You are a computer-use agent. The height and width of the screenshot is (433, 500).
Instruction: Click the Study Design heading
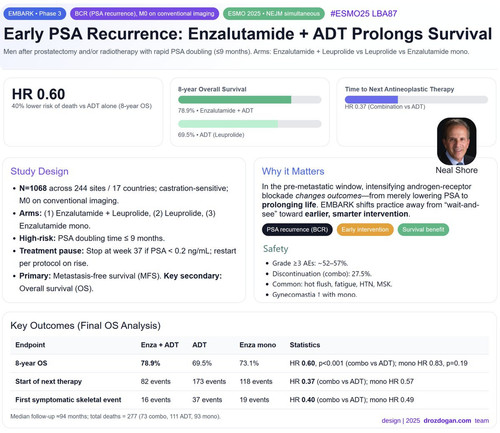[x=39, y=171]
